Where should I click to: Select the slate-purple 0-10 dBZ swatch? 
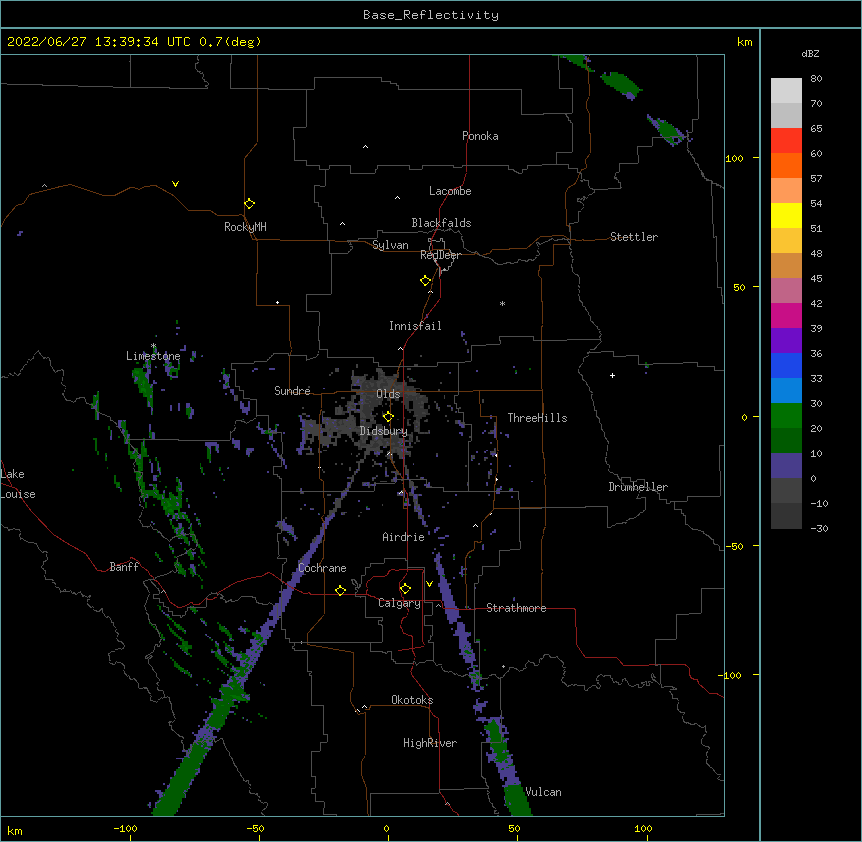pos(786,466)
